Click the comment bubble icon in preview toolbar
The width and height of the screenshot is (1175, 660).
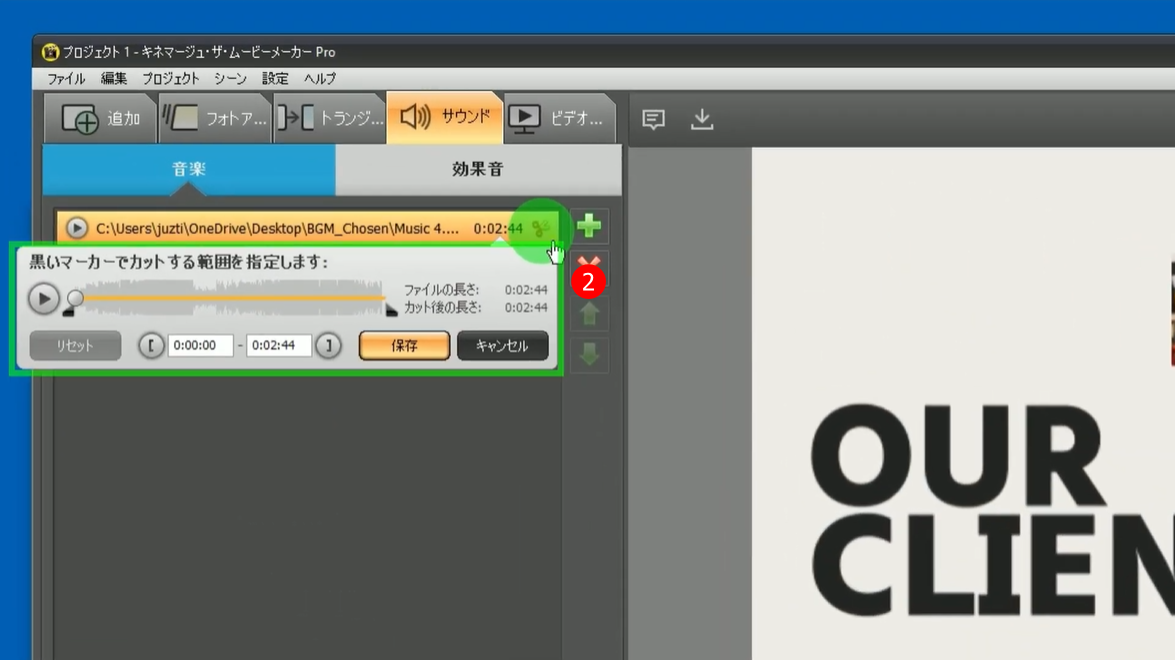(x=653, y=119)
